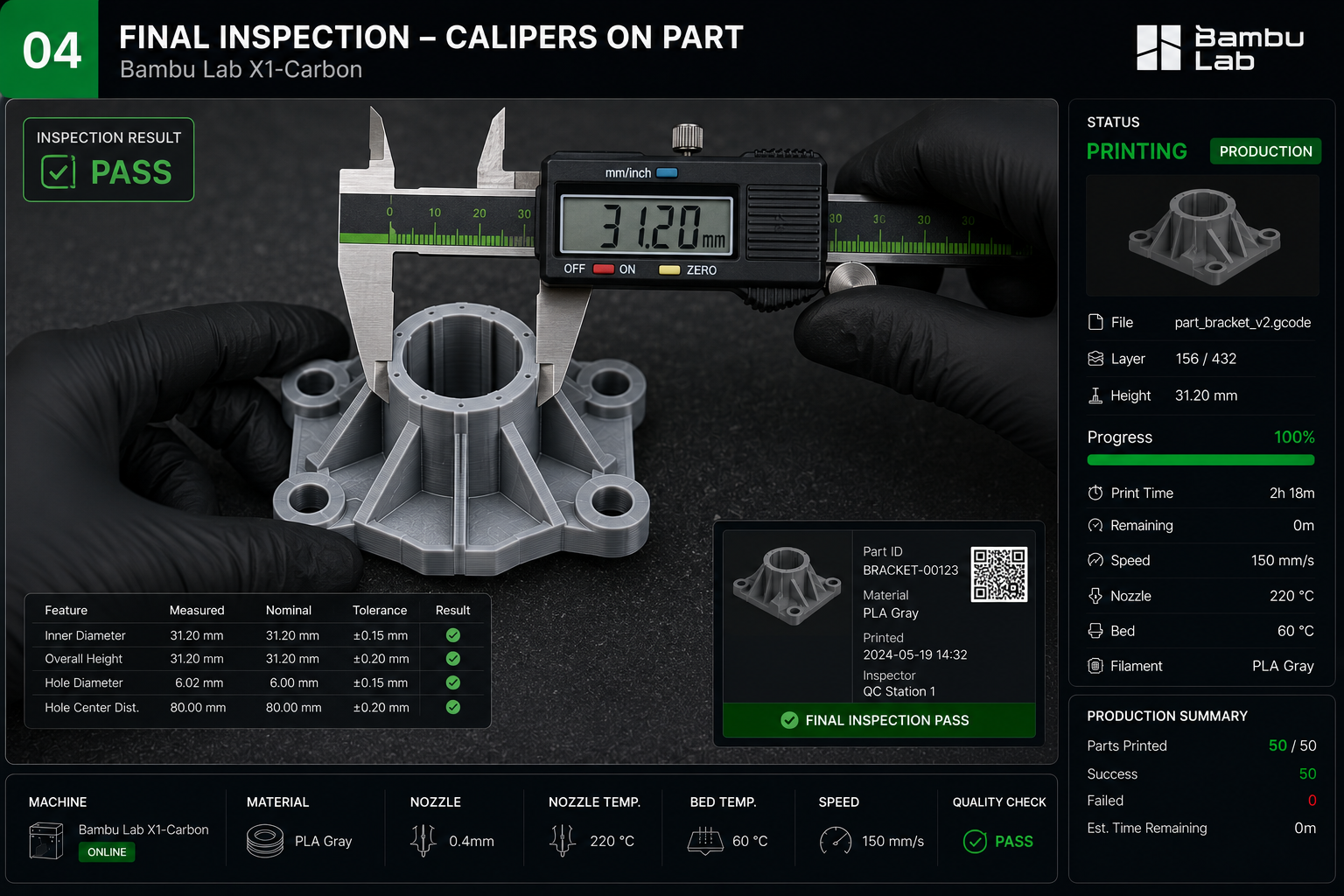Viewport: 1344px width, 896px height.
Task: Click the Success count 50
Action: [x=1307, y=773]
